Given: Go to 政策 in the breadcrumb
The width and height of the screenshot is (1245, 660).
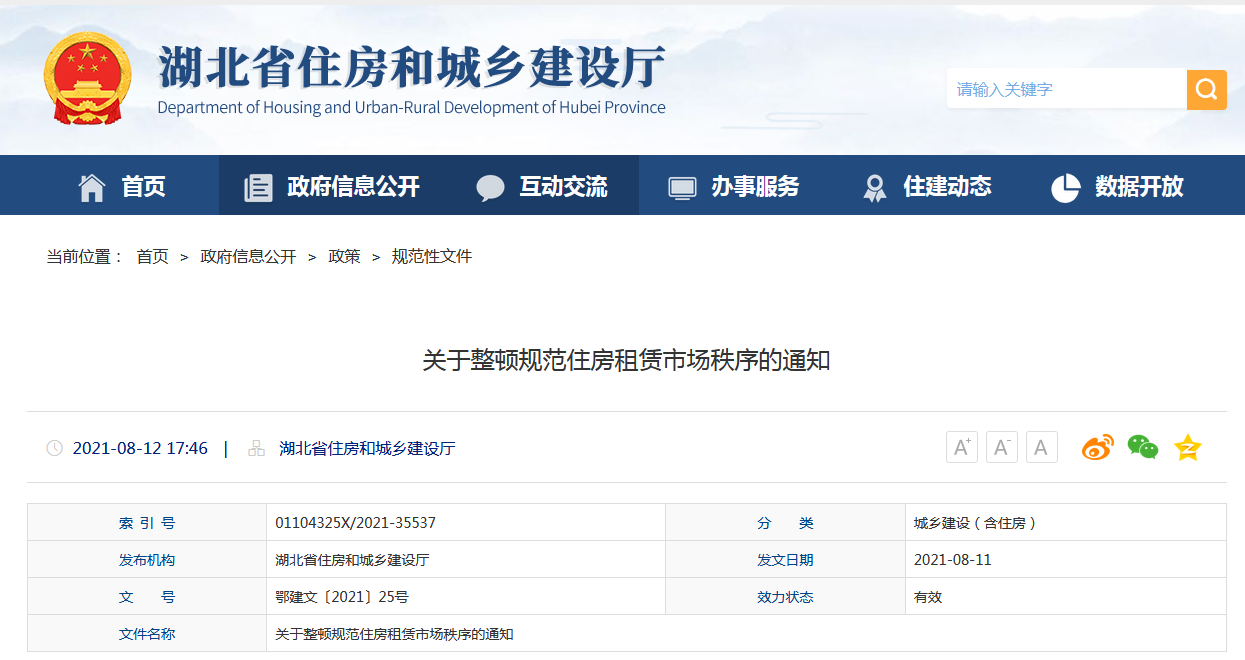Looking at the screenshot, I should pyautogui.click(x=344, y=257).
